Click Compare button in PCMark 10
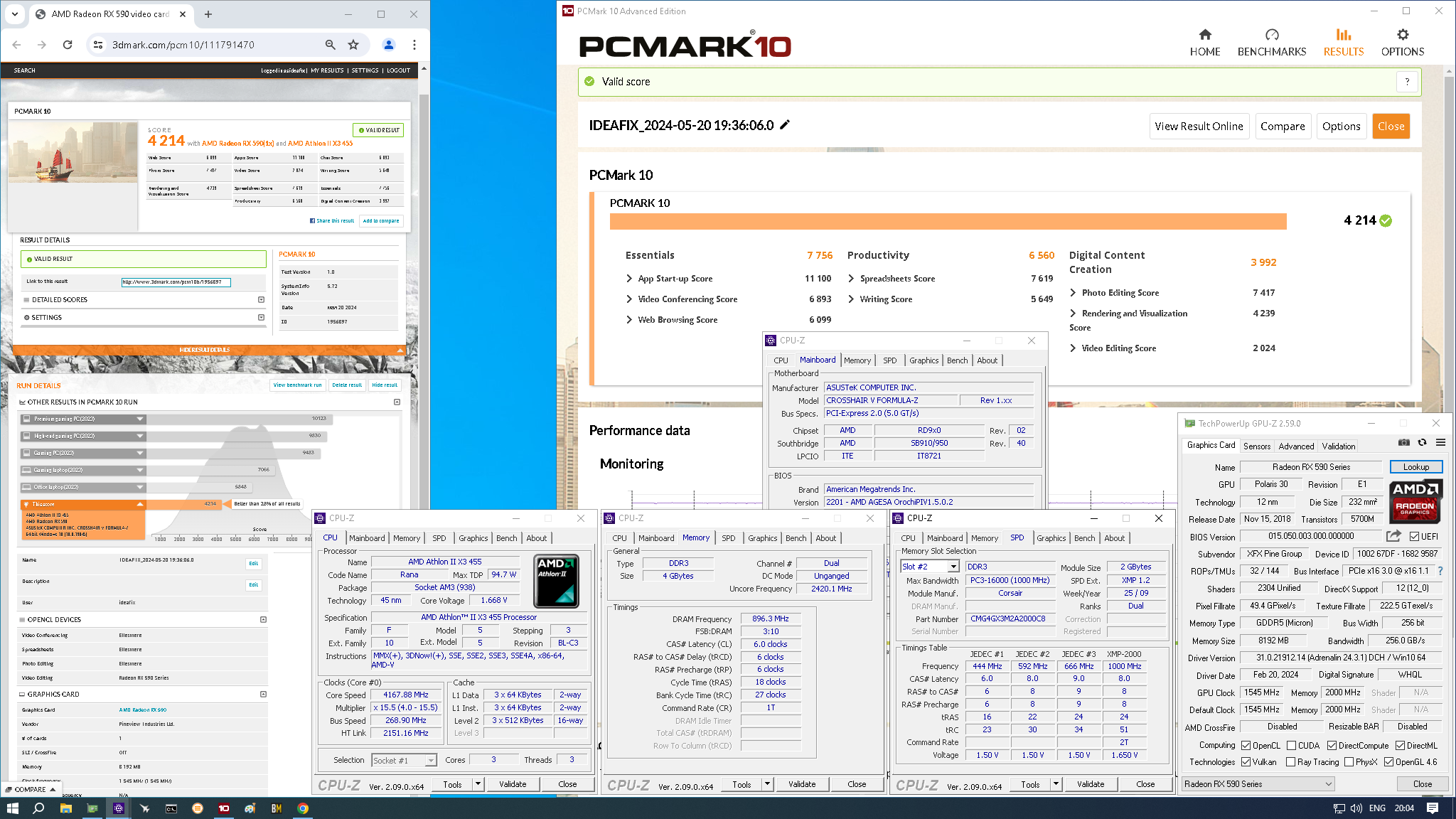 pyautogui.click(x=1283, y=127)
